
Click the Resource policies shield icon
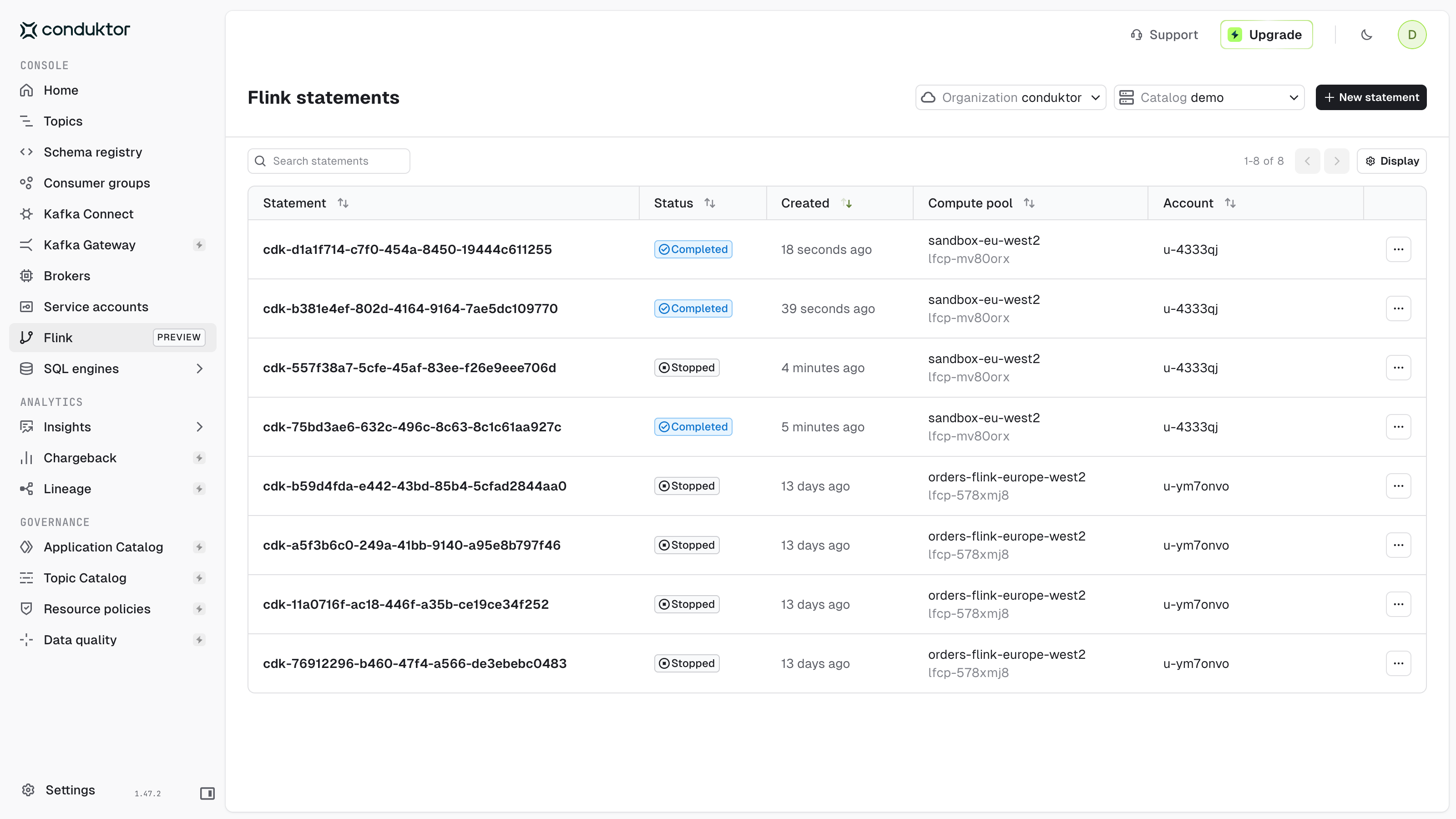(26, 609)
